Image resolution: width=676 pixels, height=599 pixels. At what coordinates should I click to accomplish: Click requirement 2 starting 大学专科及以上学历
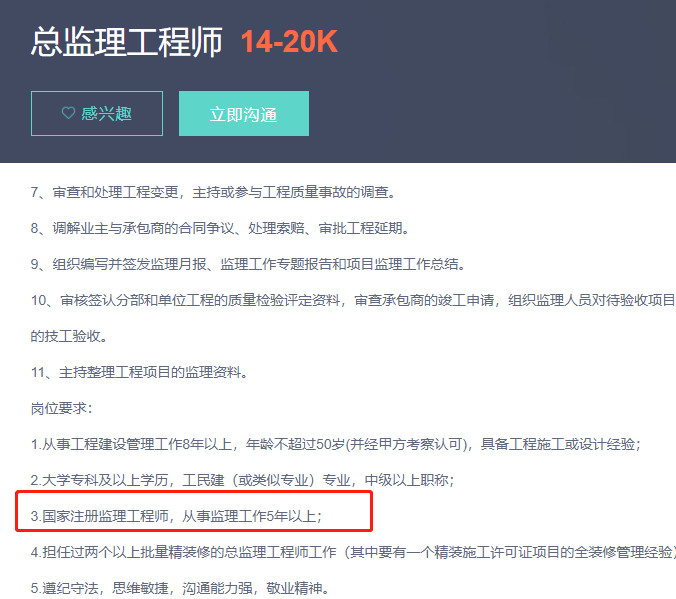click(x=110, y=480)
